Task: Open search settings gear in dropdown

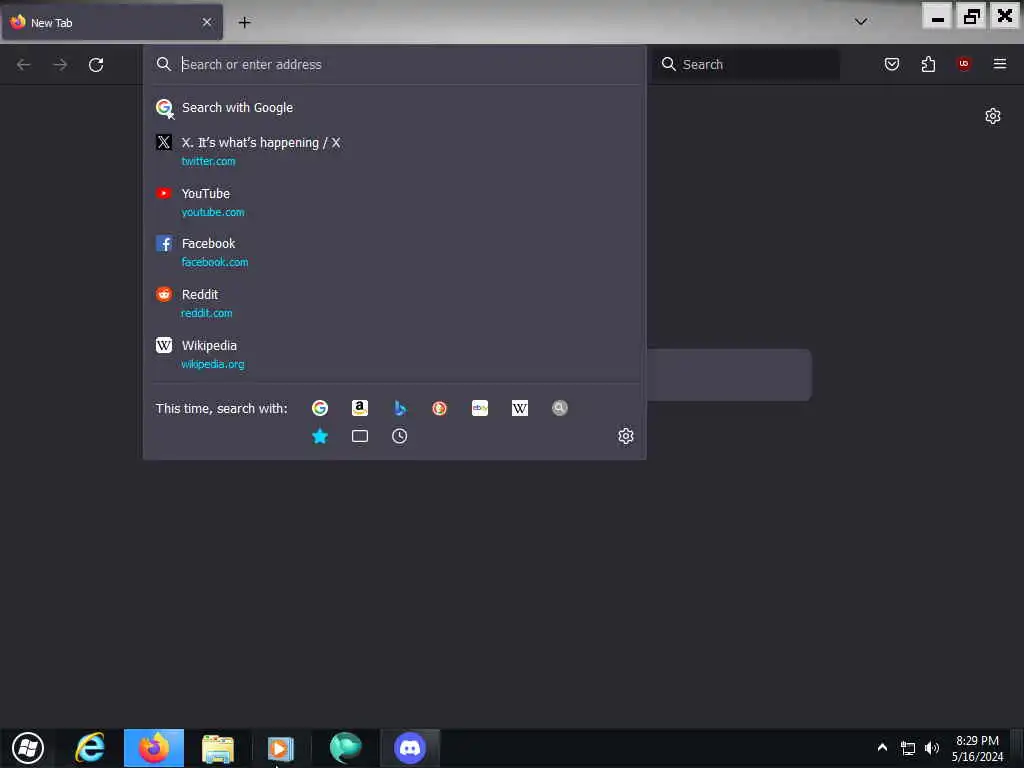Action: [x=626, y=436]
